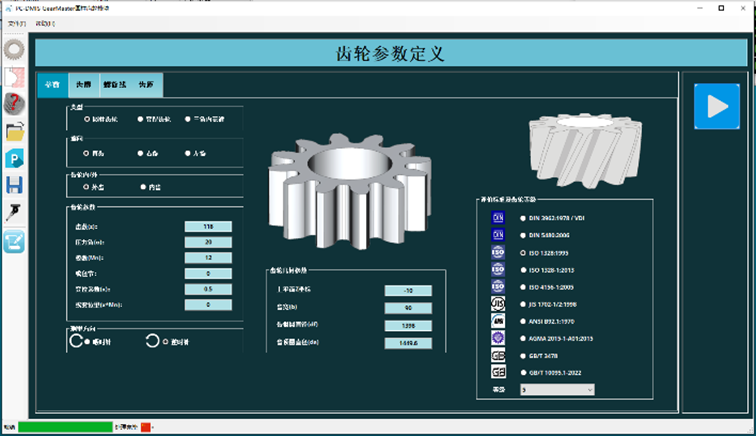Open the yellow folder icon in sidebar

[x=15, y=131]
